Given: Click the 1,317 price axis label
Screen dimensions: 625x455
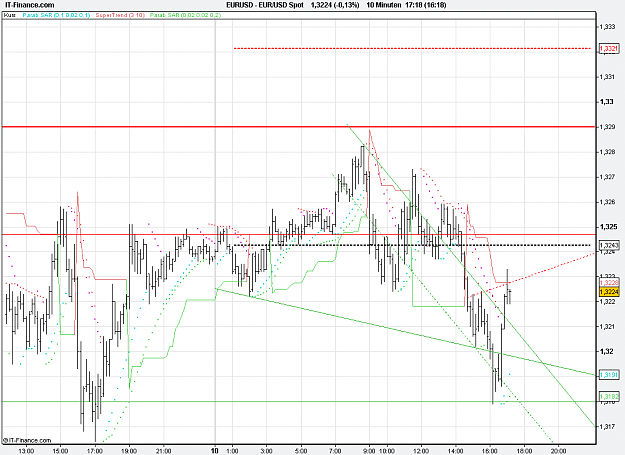Looking at the screenshot, I should [607, 427].
